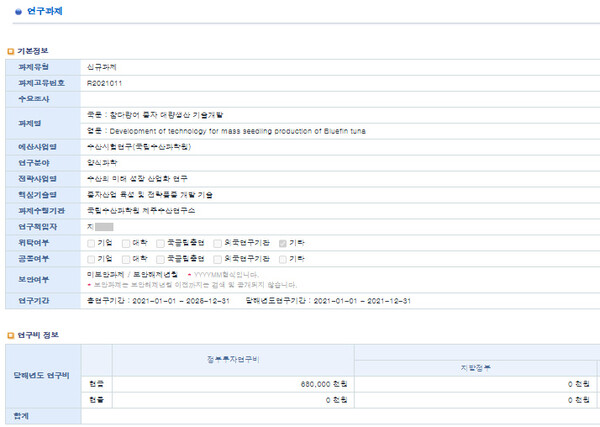Screen dimensions: 600x427
Task: Click the 연구기간 label cell
Action: click(x=43, y=301)
